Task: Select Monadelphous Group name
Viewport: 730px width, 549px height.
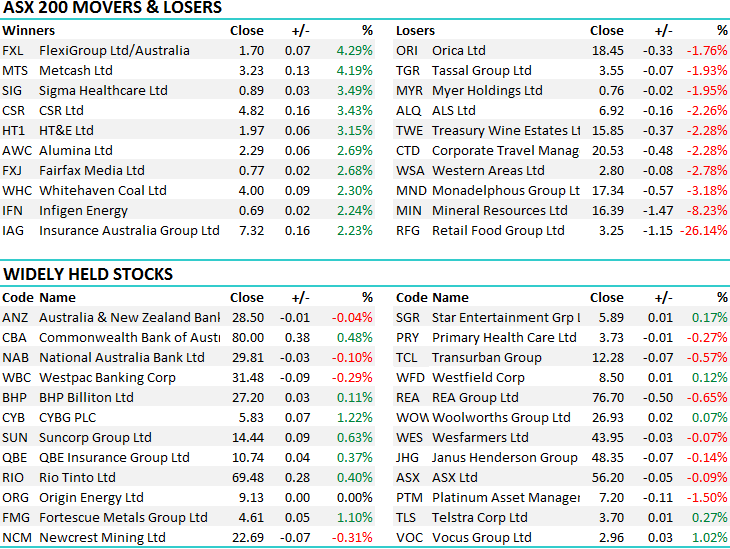Action: point(506,190)
